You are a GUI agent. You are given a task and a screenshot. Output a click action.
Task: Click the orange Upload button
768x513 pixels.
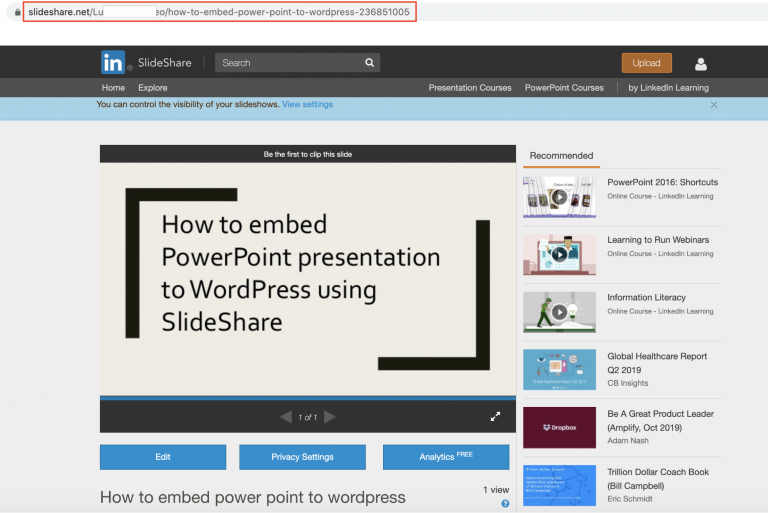tap(646, 63)
